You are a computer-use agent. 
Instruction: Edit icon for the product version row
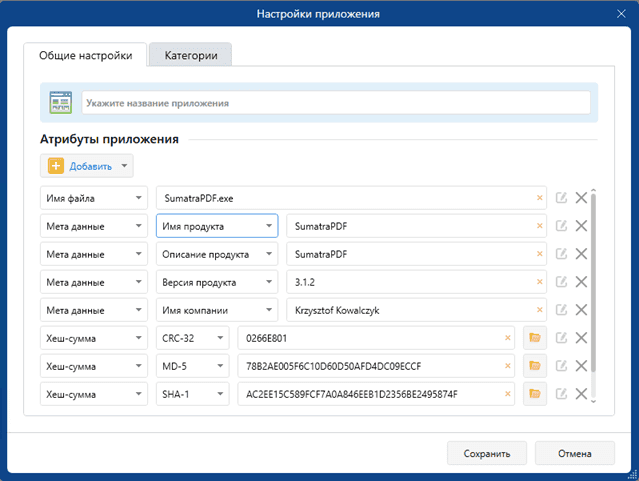[562, 282]
